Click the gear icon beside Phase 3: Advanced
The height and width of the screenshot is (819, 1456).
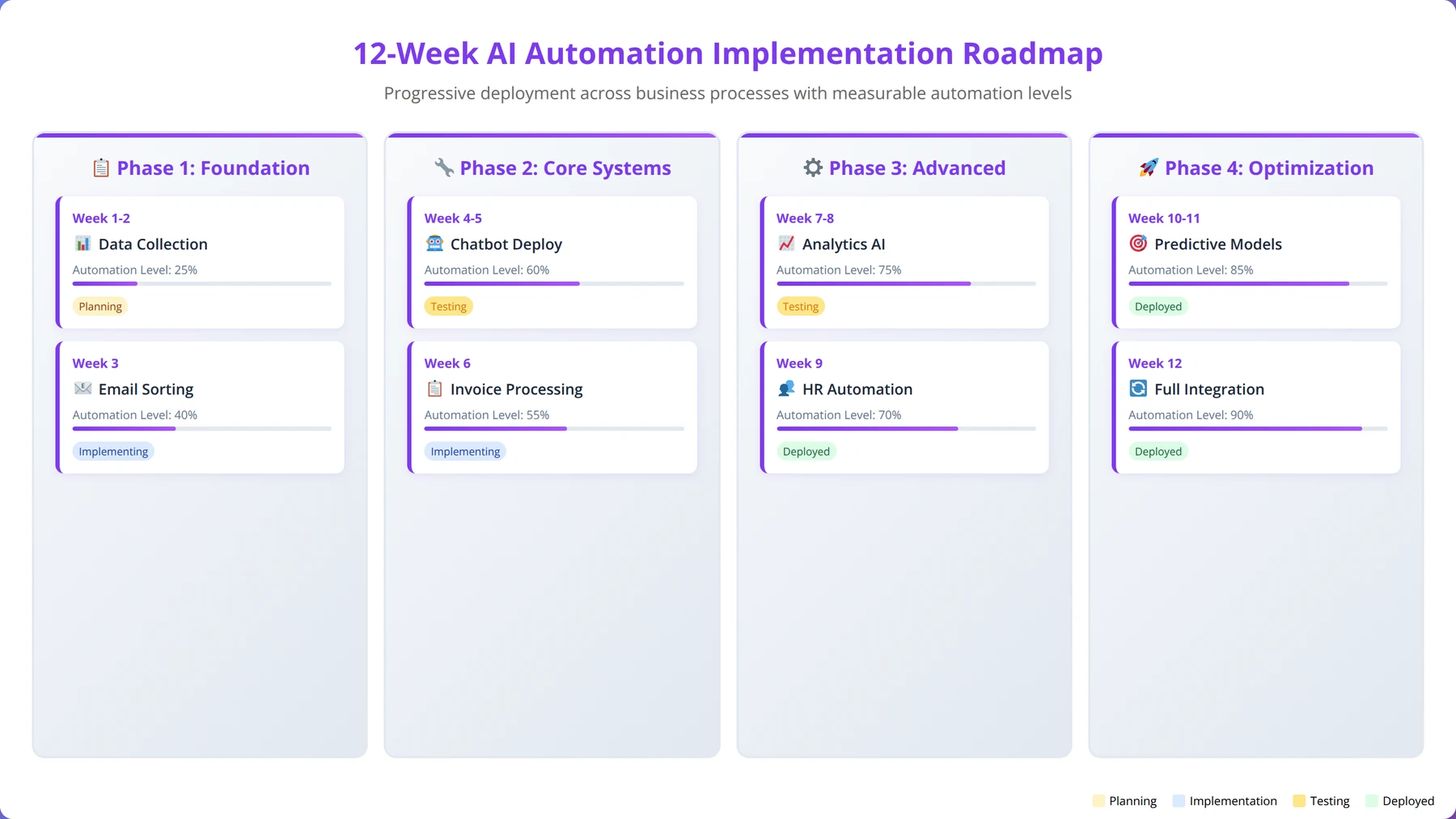[813, 168]
